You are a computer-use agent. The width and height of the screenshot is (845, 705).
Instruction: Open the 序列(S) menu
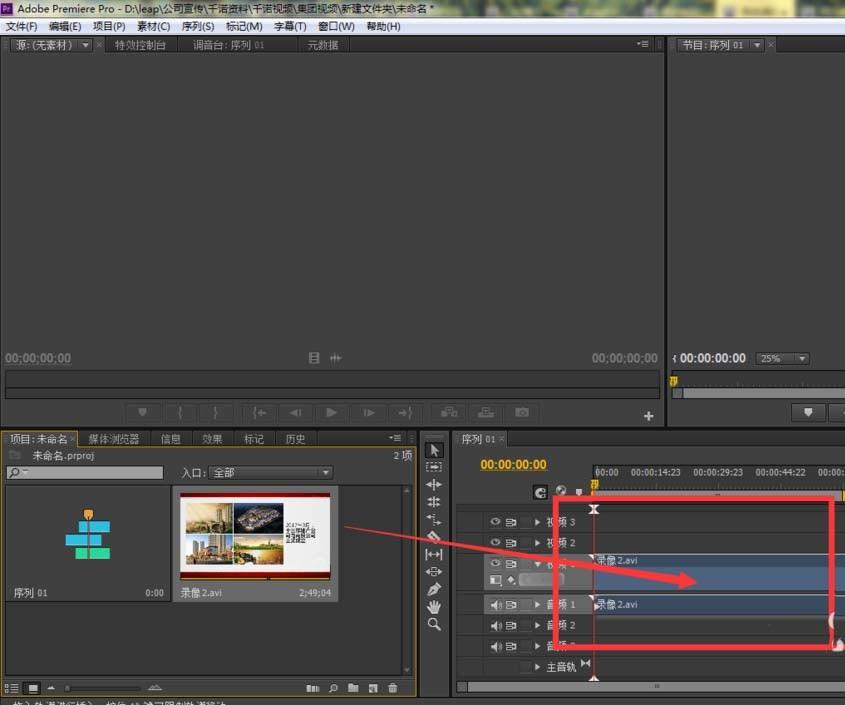tap(199, 26)
